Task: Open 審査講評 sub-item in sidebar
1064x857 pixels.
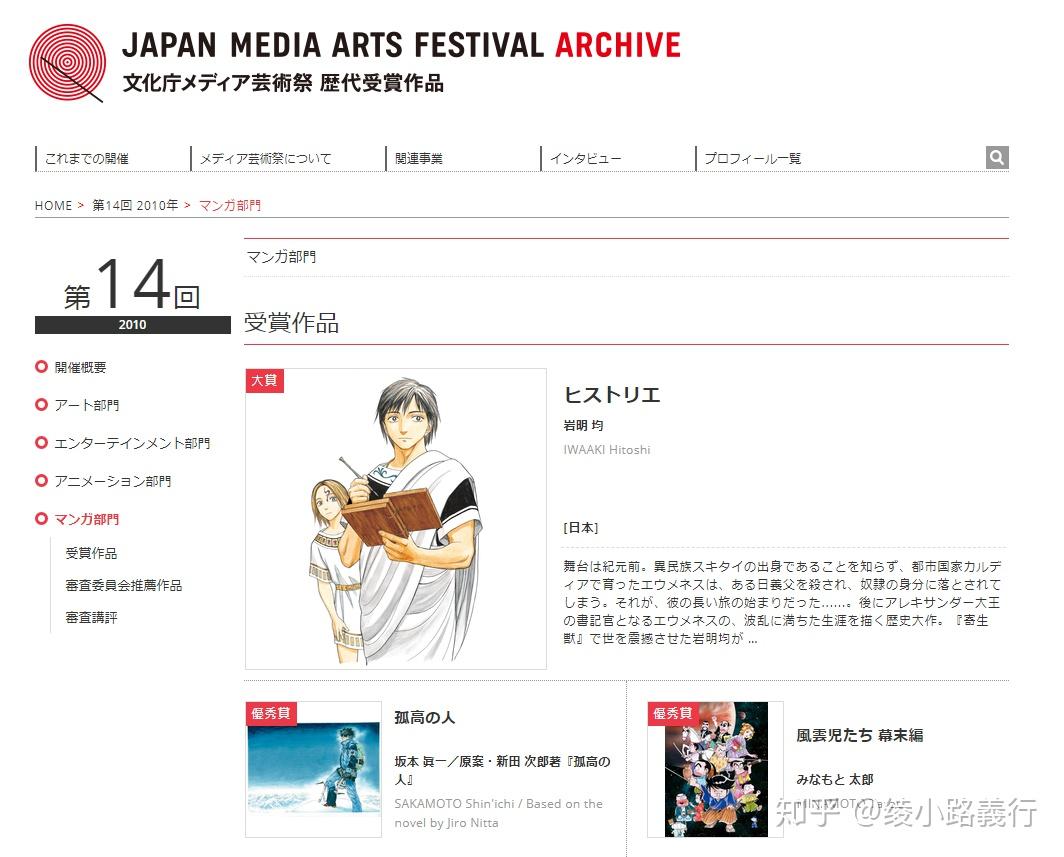Action: [x=91, y=617]
